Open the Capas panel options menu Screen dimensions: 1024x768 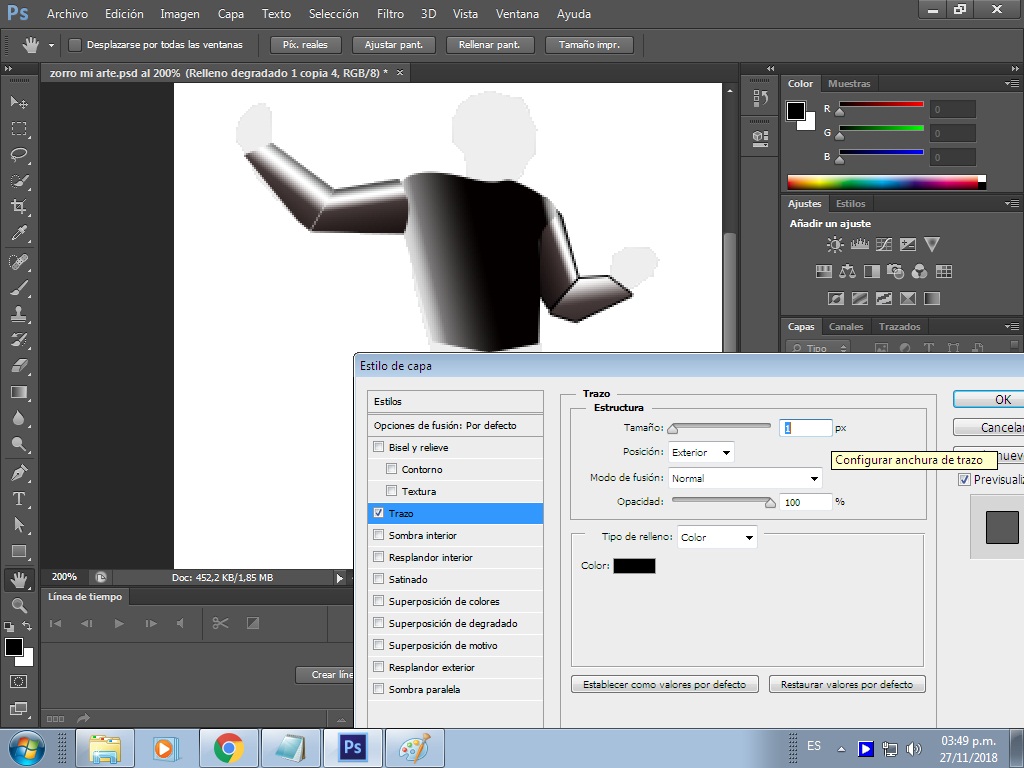[x=1012, y=327]
